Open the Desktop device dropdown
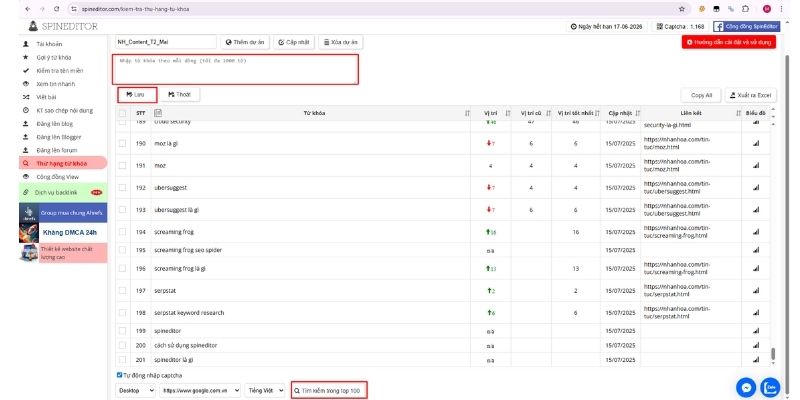 pyautogui.click(x=136, y=390)
